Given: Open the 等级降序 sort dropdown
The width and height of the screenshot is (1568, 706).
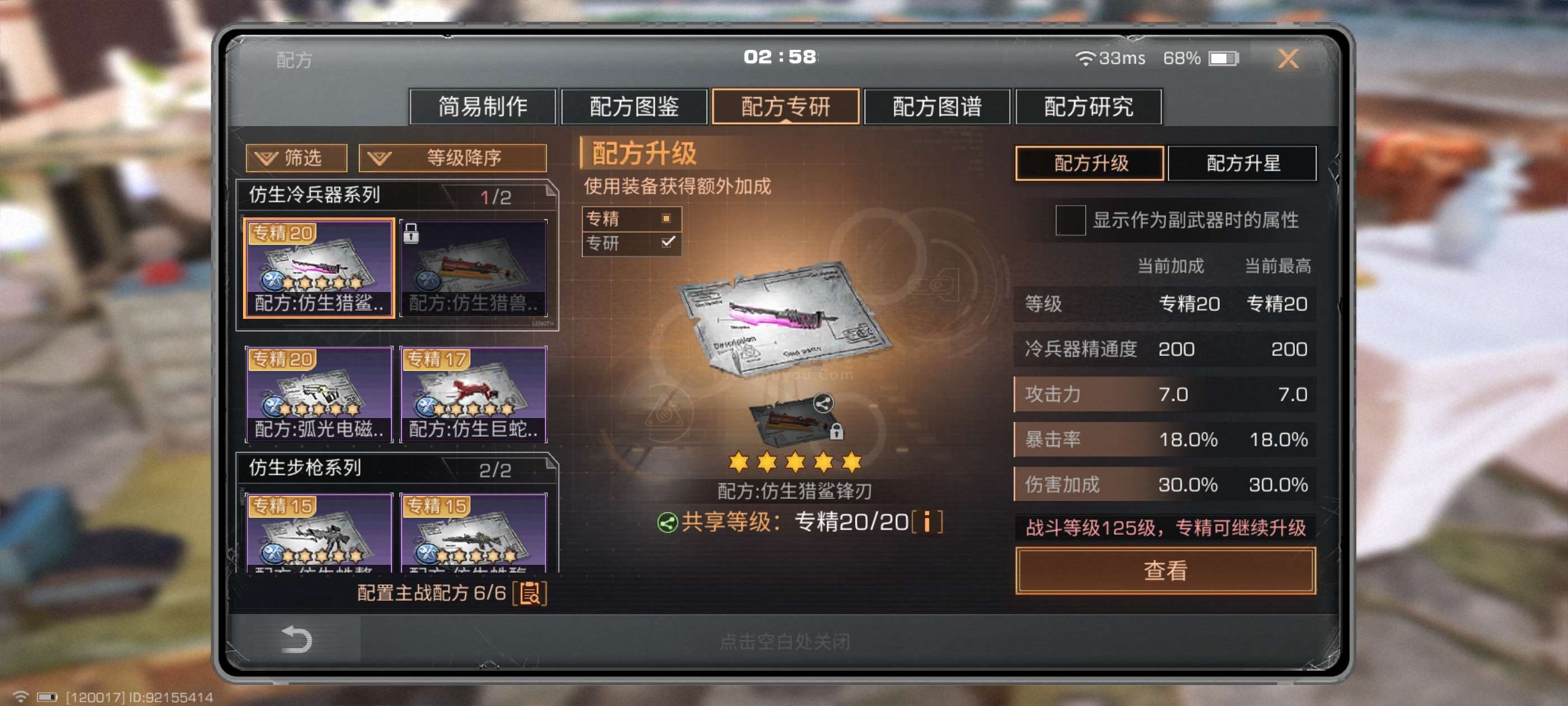Looking at the screenshot, I should point(452,159).
